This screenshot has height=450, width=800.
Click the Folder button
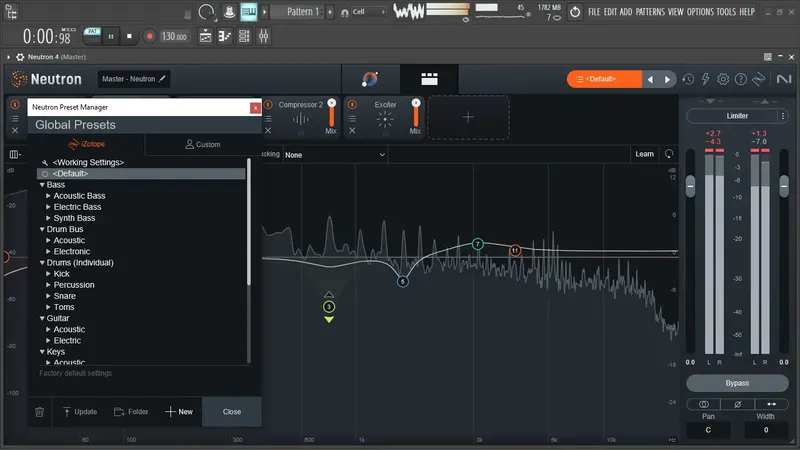tap(131, 412)
